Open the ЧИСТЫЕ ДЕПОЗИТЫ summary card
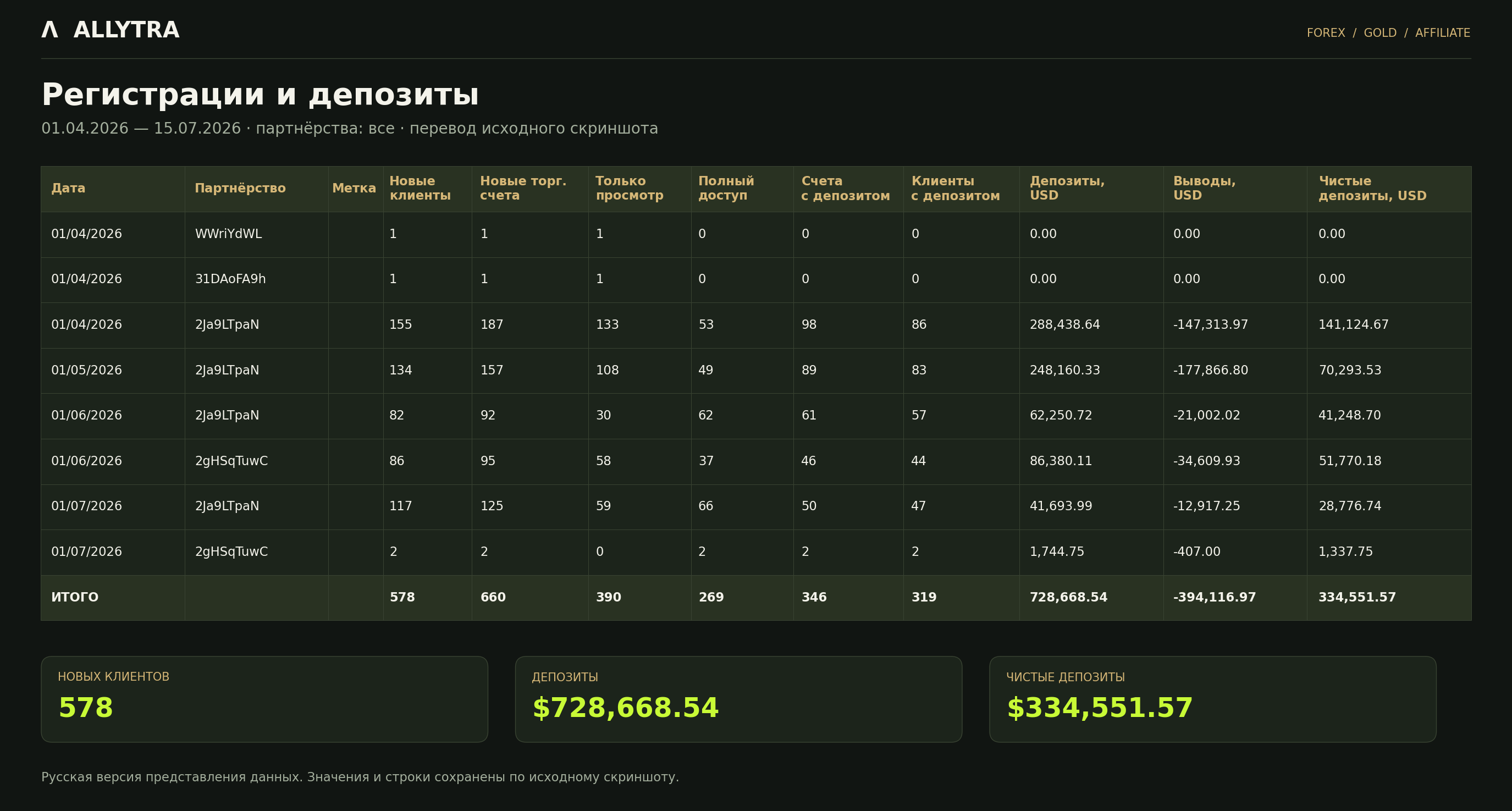This screenshot has height=811, width=1512. [x=1213, y=699]
